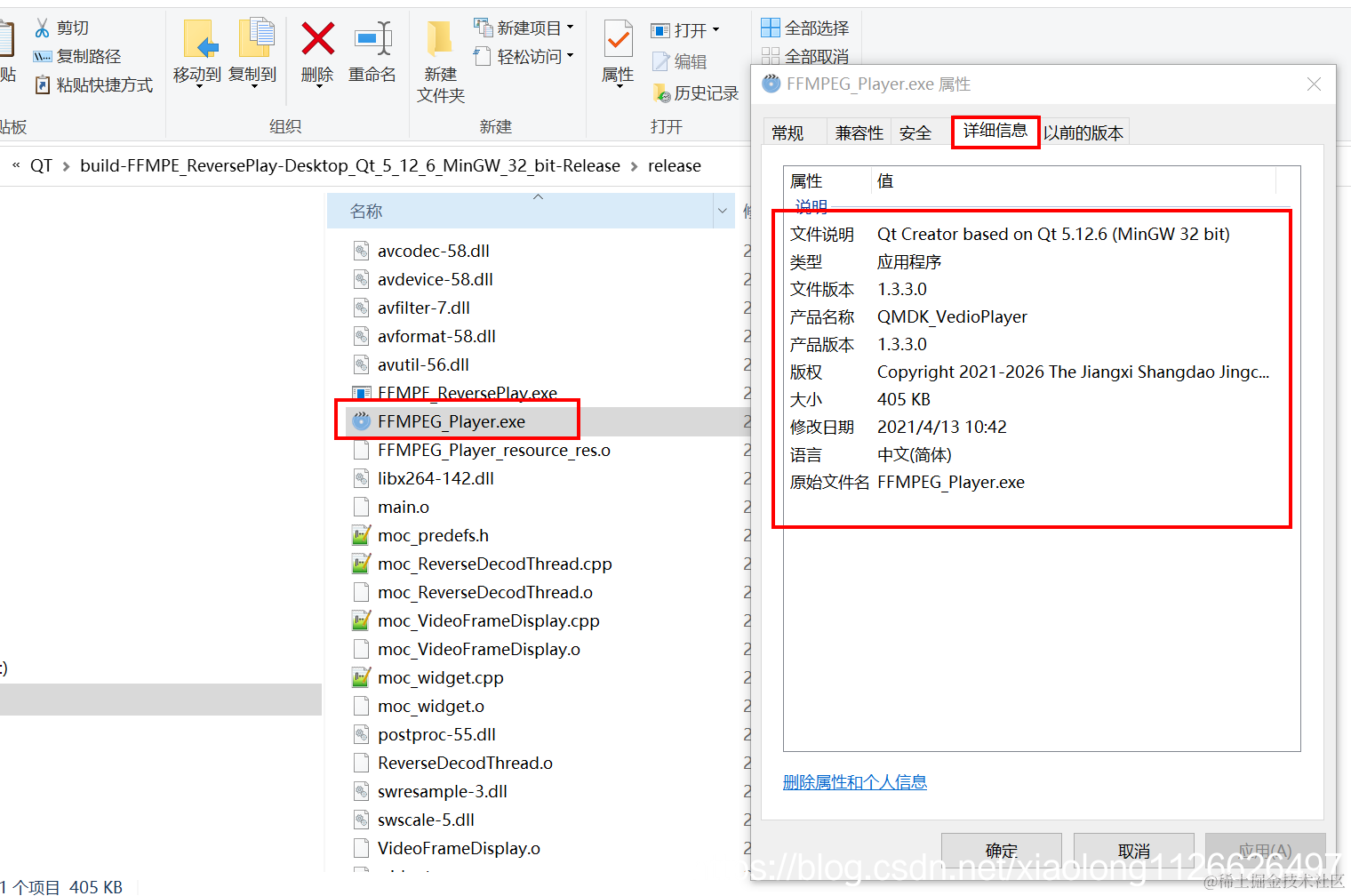Select postproc-55.dll file icon
Screen dimensions: 1351x896
point(361,734)
